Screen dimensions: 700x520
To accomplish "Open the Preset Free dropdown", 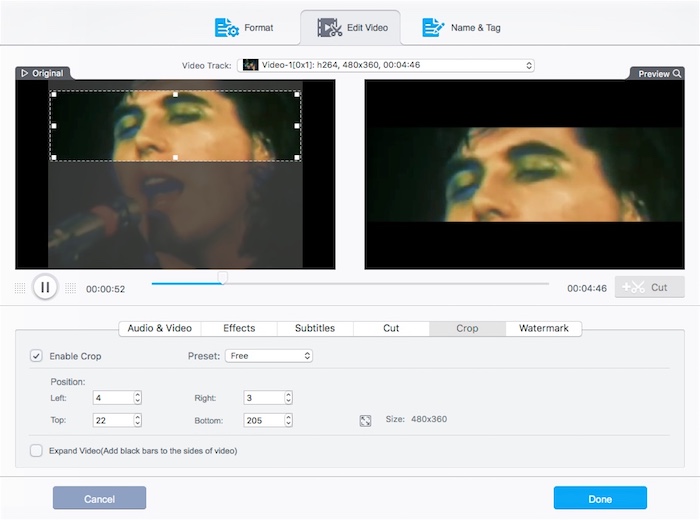I will point(269,356).
